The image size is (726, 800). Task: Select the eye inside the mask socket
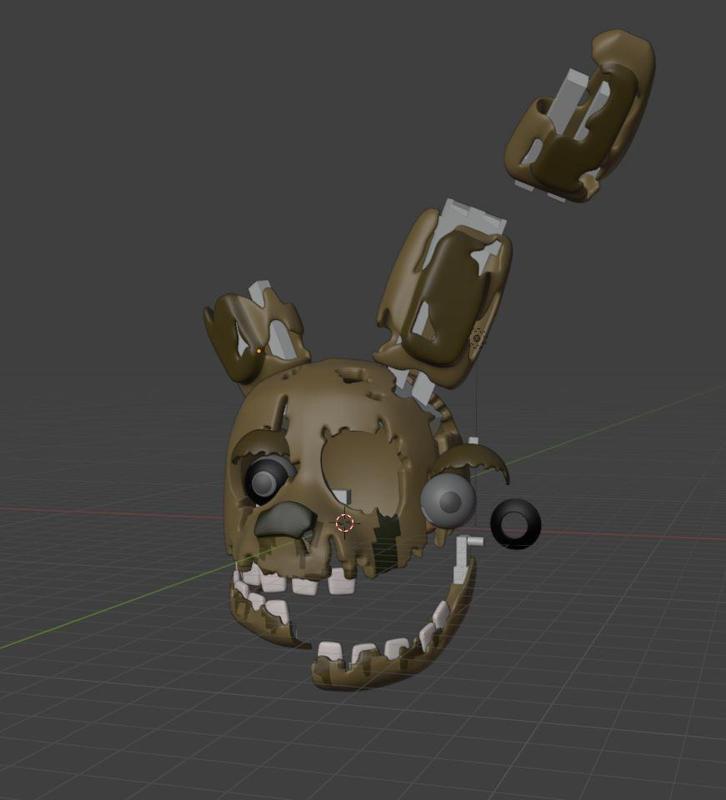pos(265,481)
